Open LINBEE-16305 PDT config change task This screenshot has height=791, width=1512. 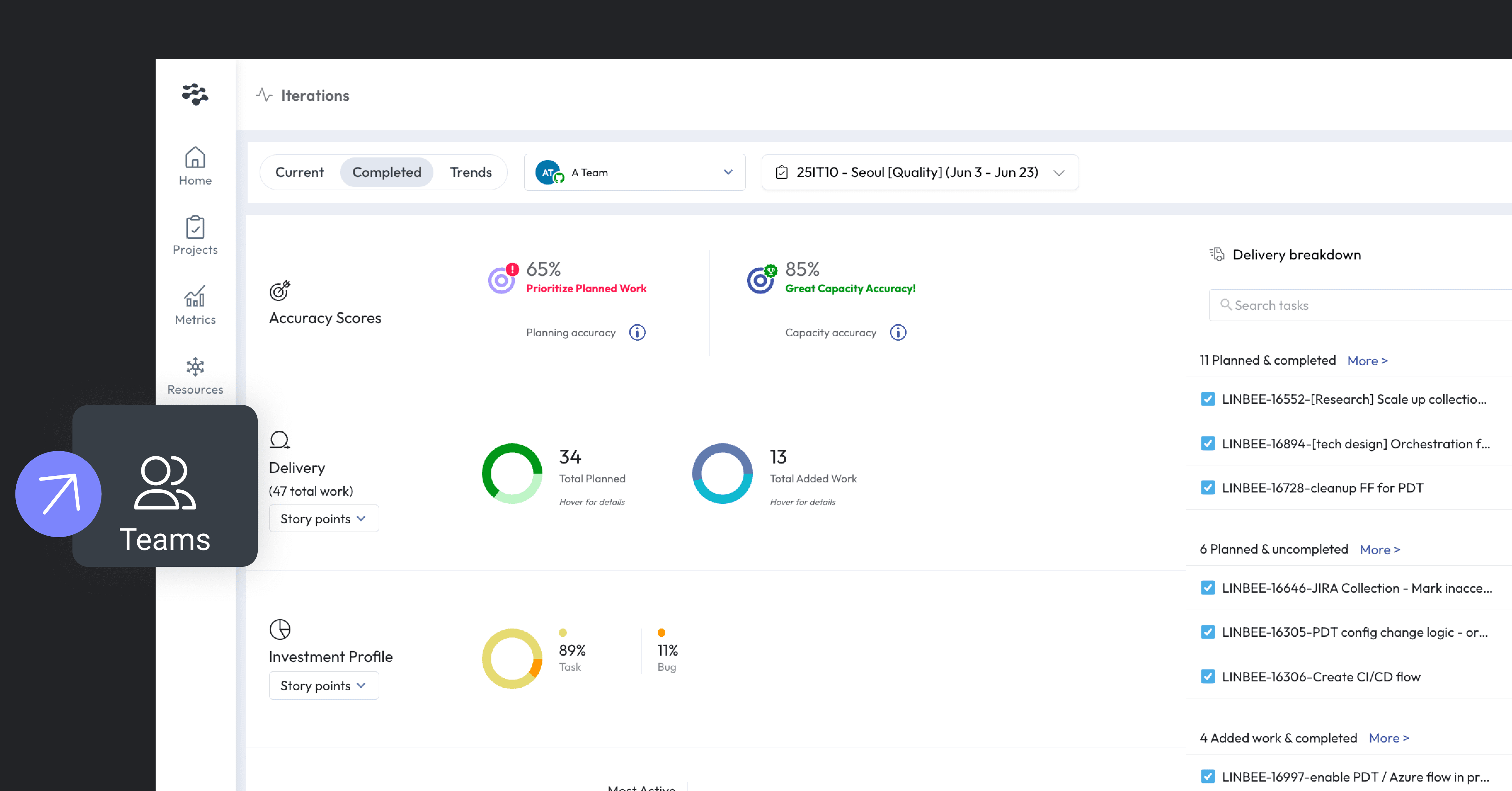(1354, 632)
